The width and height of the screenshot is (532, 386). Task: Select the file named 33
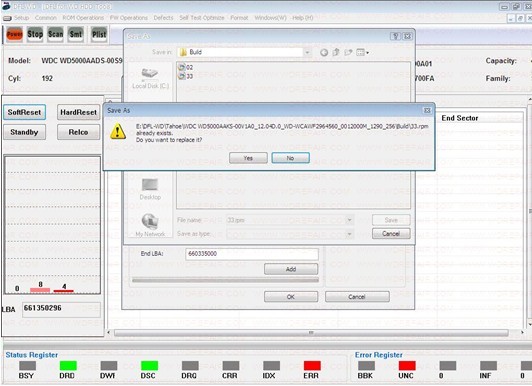coord(186,76)
